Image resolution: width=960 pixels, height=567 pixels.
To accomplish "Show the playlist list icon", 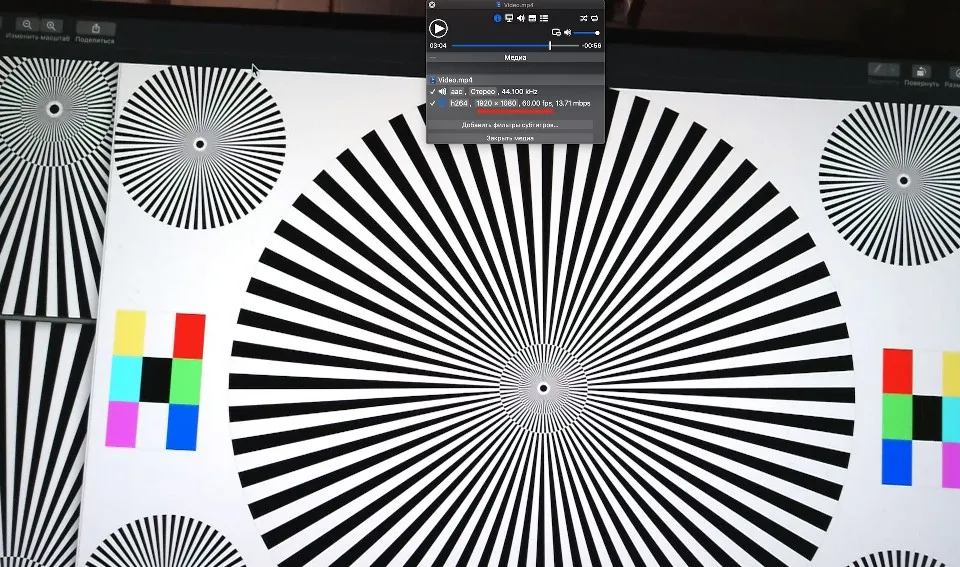I will click(544, 18).
